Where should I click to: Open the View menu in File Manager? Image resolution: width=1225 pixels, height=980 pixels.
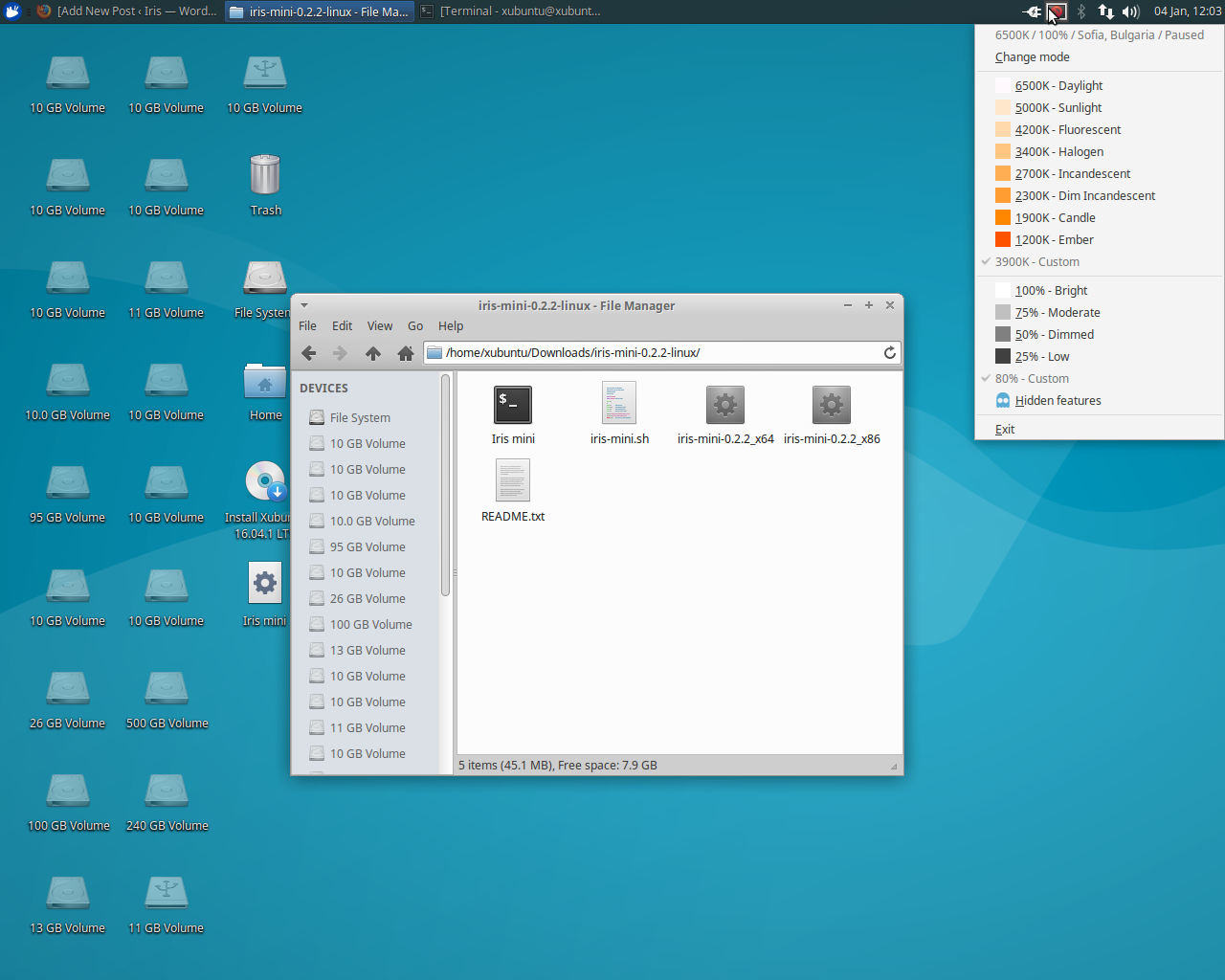[x=380, y=325]
